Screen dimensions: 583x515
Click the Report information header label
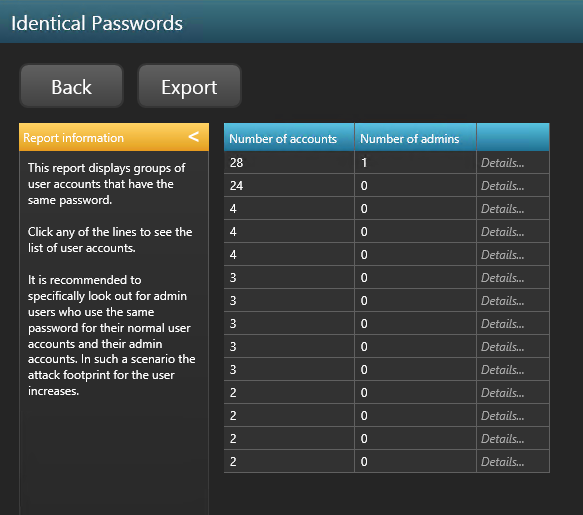tap(73, 138)
